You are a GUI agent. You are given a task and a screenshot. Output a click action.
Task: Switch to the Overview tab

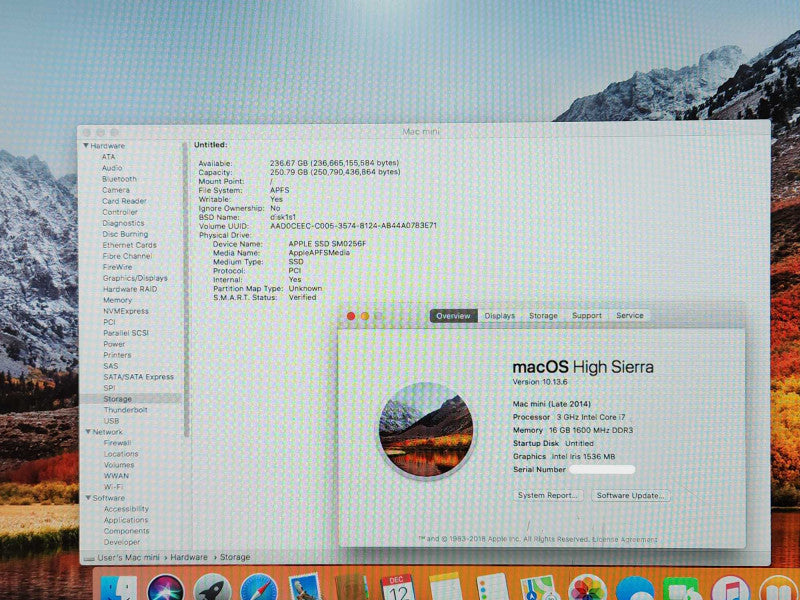(453, 316)
